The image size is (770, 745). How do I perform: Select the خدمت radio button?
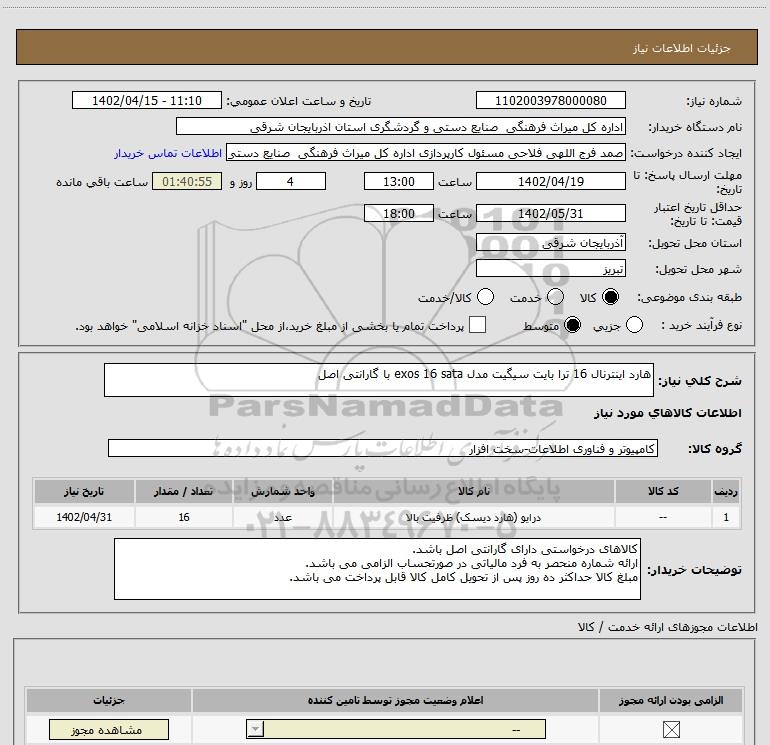coord(555,297)
